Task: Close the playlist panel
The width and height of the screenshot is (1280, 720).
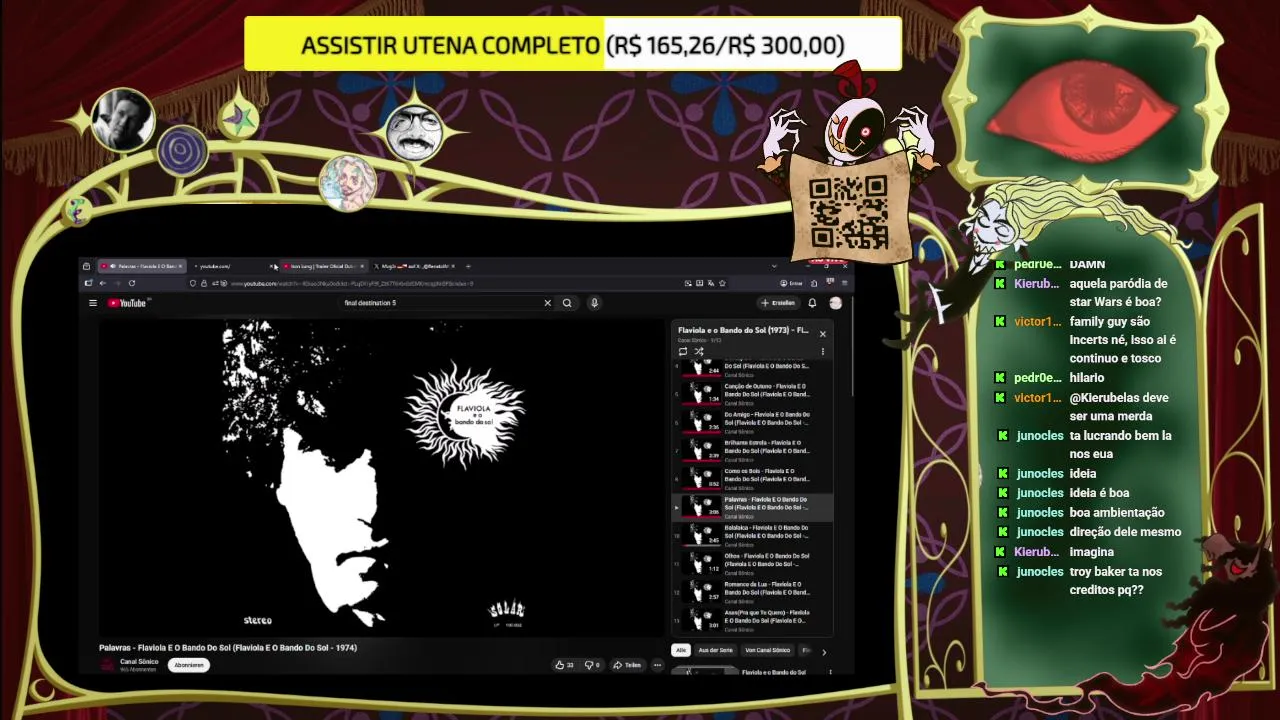Action: tap(823, 334)
